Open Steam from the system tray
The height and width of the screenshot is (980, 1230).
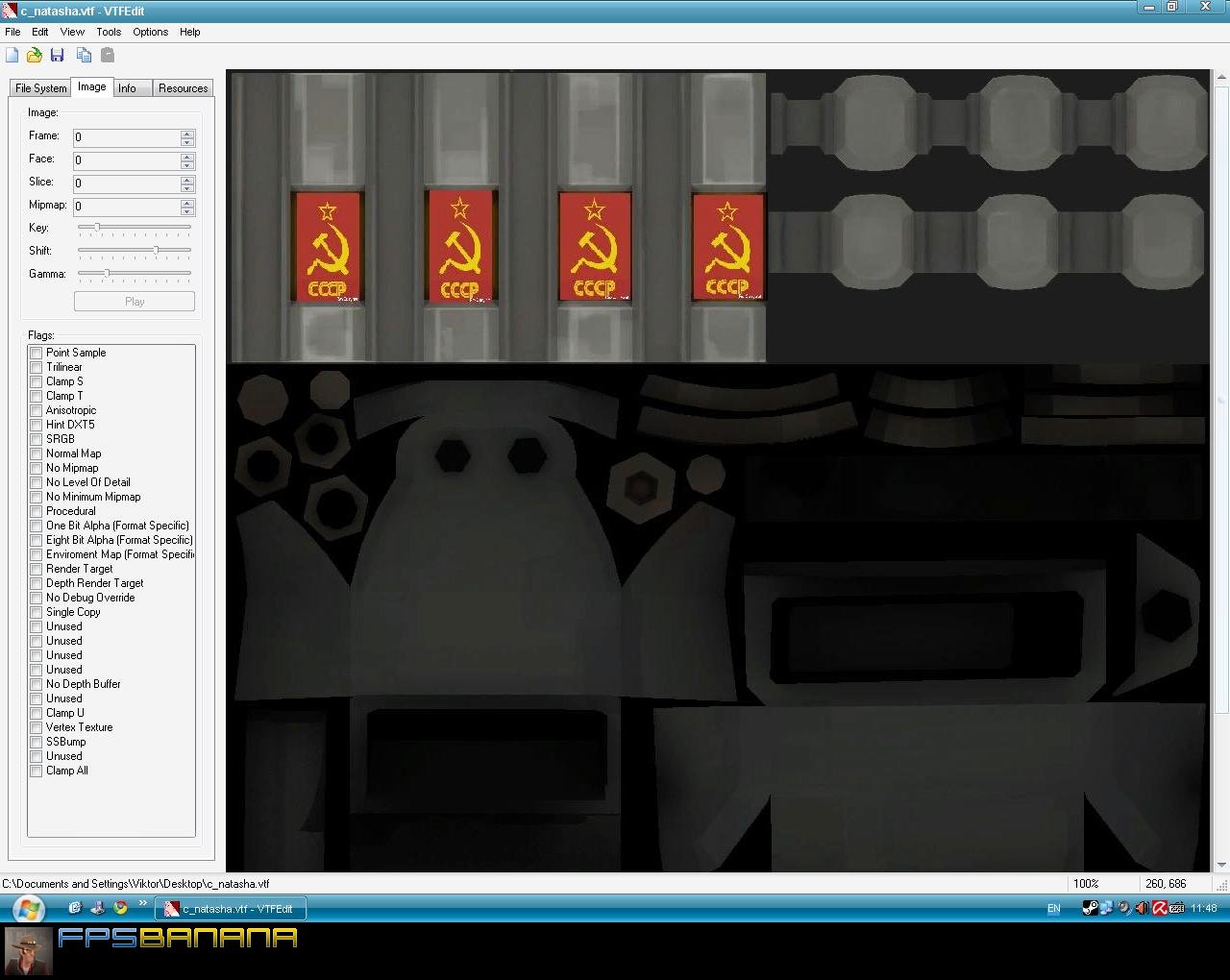(x=1090, y=908)
